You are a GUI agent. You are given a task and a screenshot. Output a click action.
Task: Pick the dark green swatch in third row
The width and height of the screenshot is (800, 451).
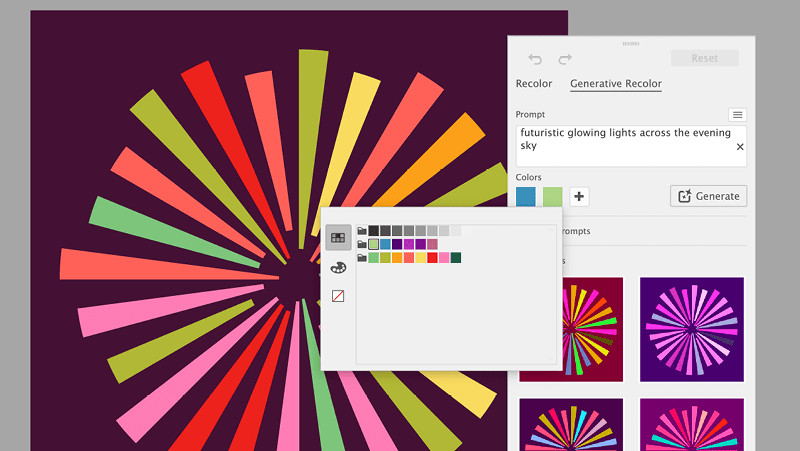(456, 258)
